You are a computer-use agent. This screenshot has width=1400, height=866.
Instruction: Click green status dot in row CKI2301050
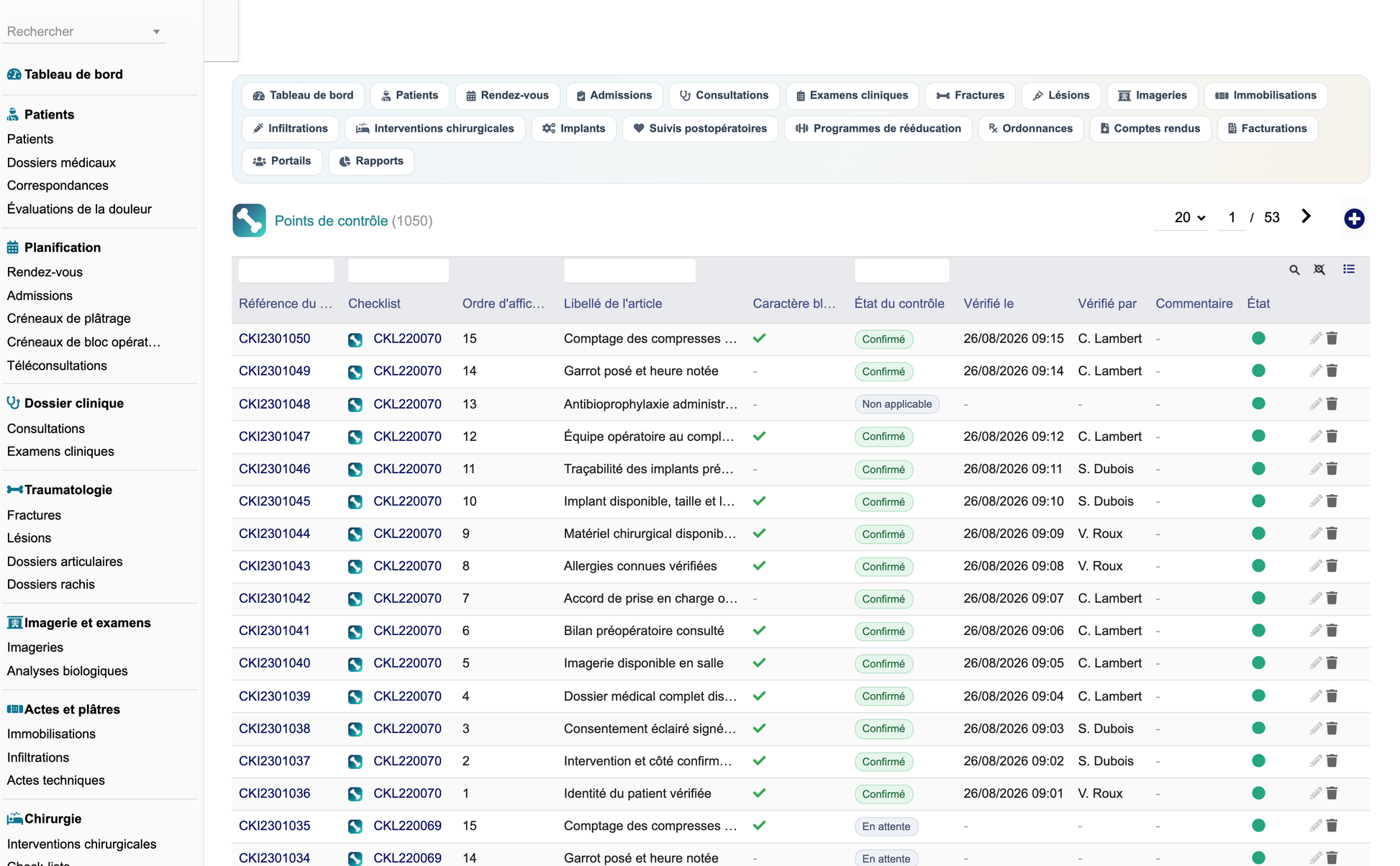(1258, 338)
